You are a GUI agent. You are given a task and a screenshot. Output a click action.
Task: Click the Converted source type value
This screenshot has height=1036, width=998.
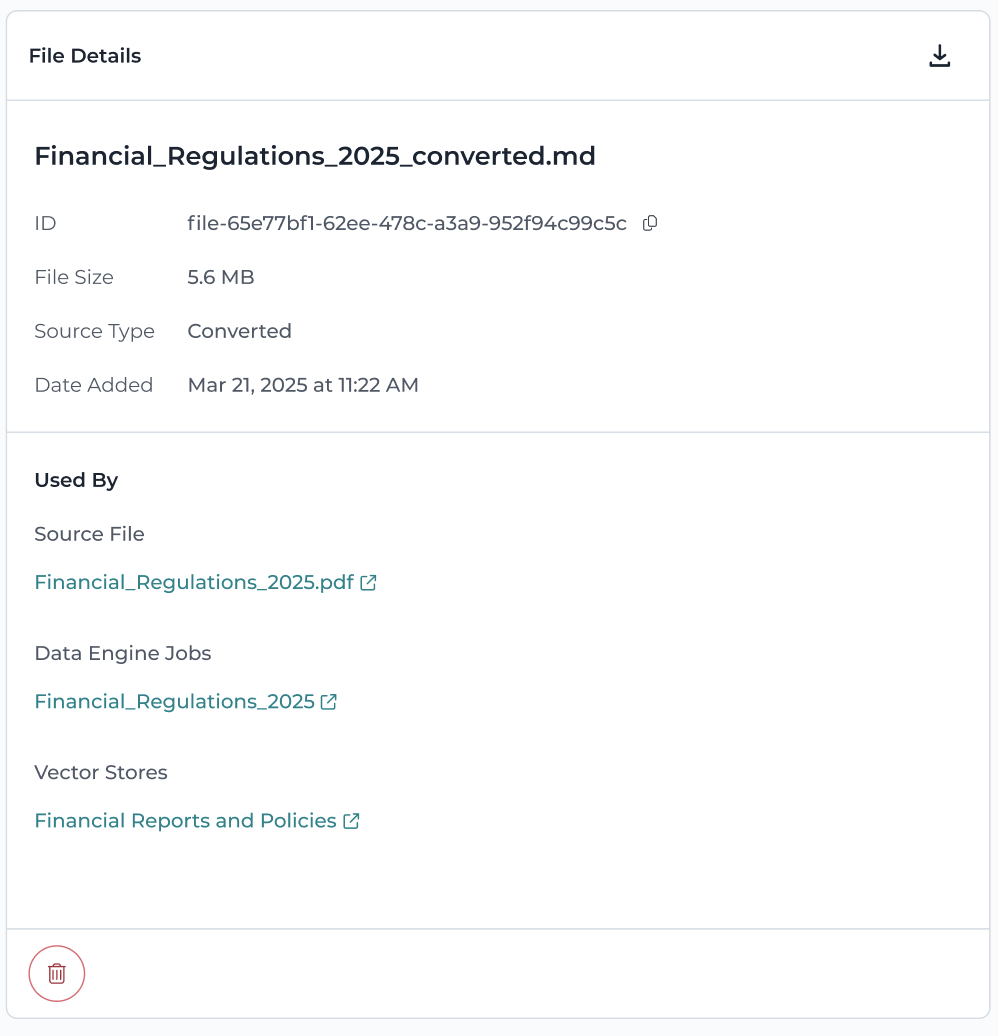pyautogui.click(x=239, y=330)
